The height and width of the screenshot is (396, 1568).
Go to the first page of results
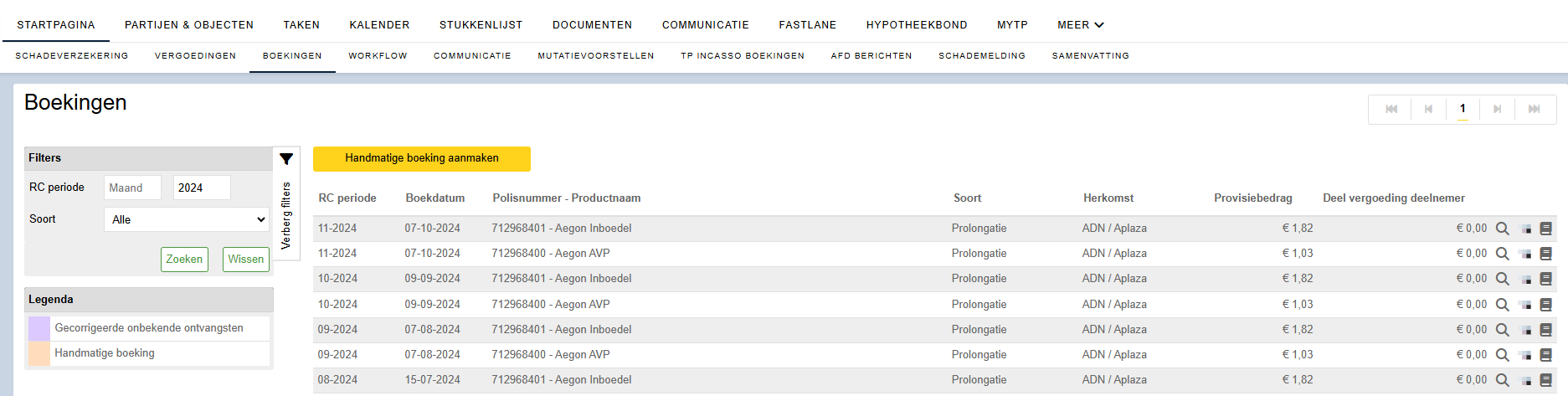tap(1391, 109)
